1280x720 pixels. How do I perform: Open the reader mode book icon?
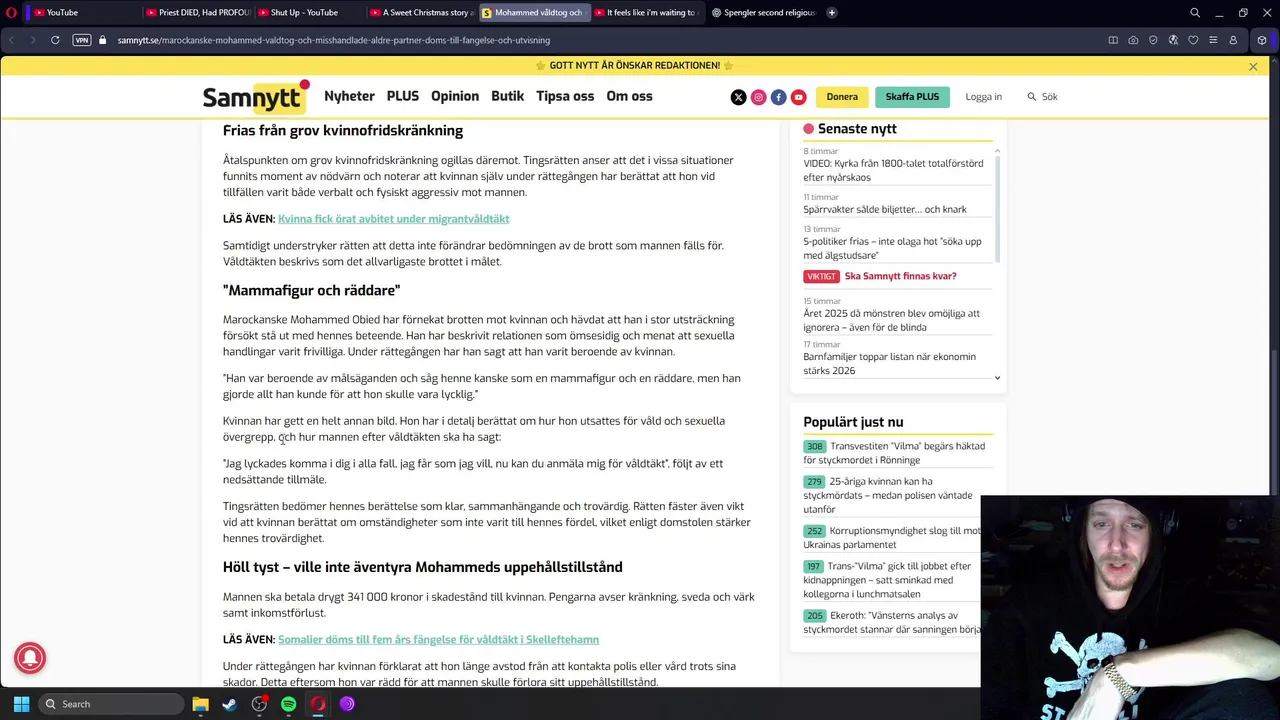[x=1113, y=40]
